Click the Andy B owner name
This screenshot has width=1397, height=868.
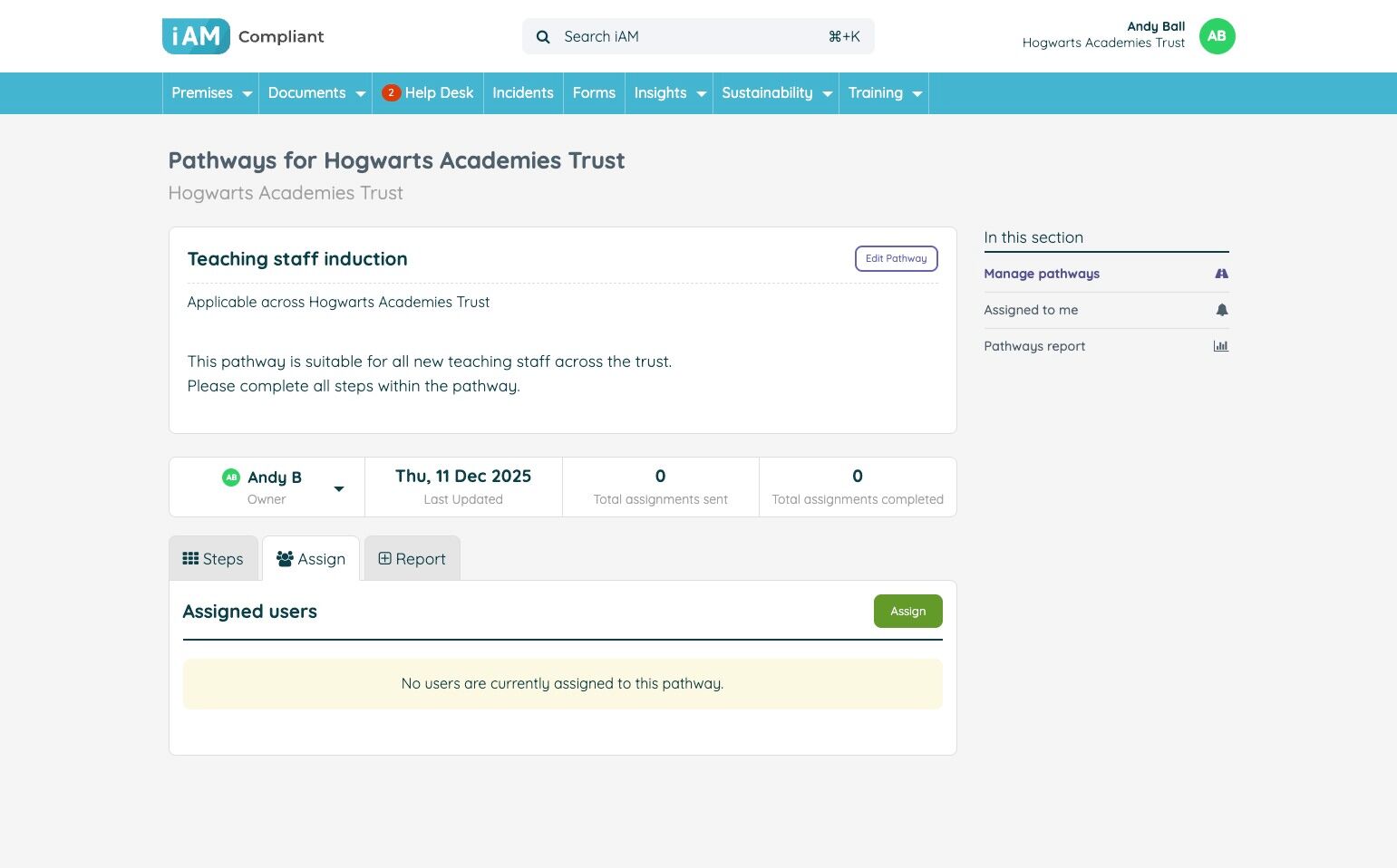coord(275,477)
